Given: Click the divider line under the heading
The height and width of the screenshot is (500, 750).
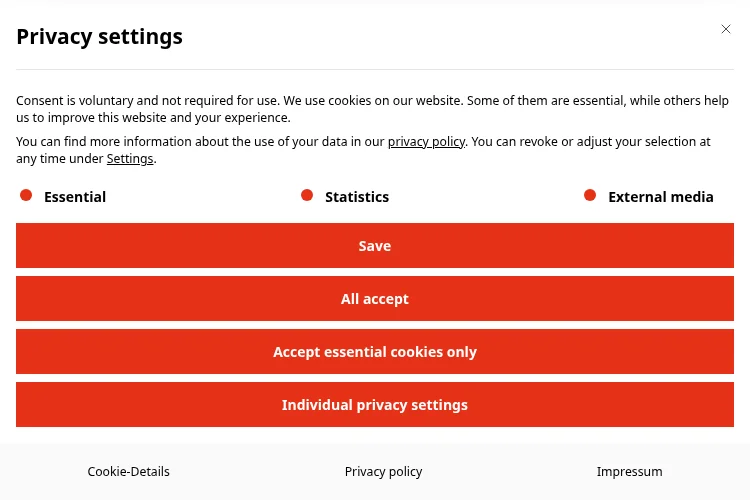Looking at the screenshot, I should pos(375,69).
